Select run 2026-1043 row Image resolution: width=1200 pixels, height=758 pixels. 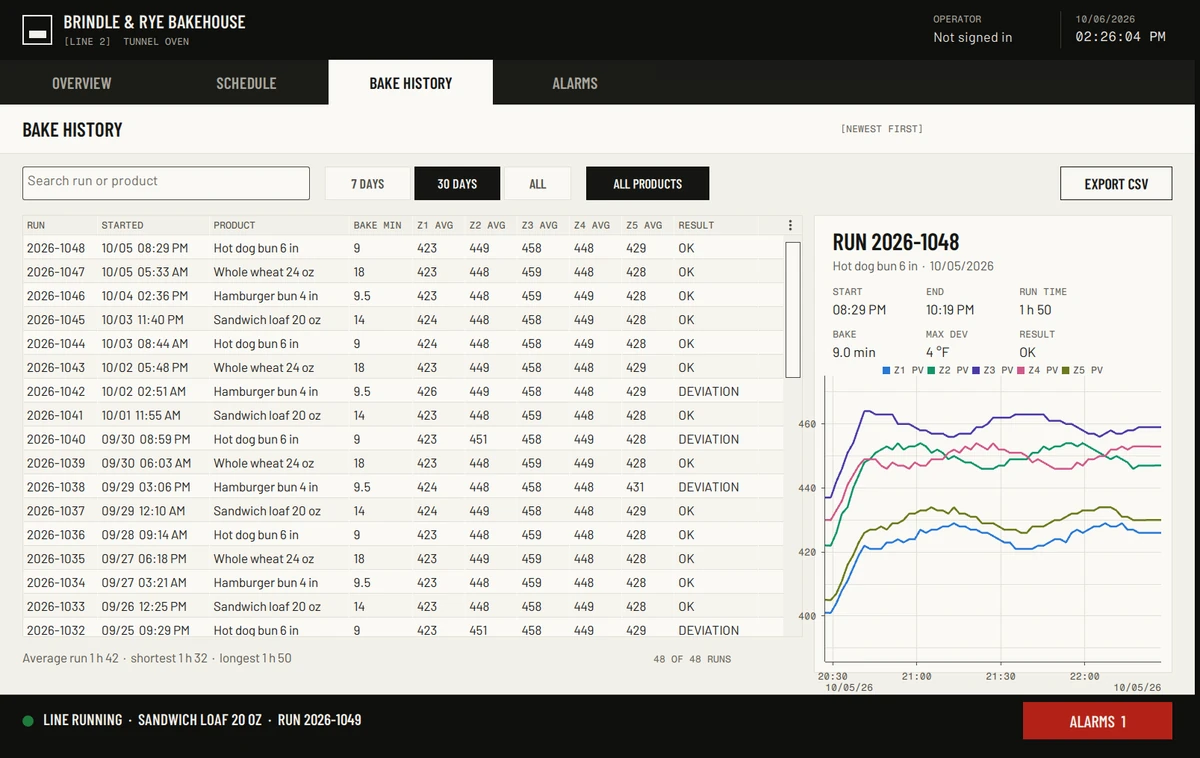(x=403, y=368)
